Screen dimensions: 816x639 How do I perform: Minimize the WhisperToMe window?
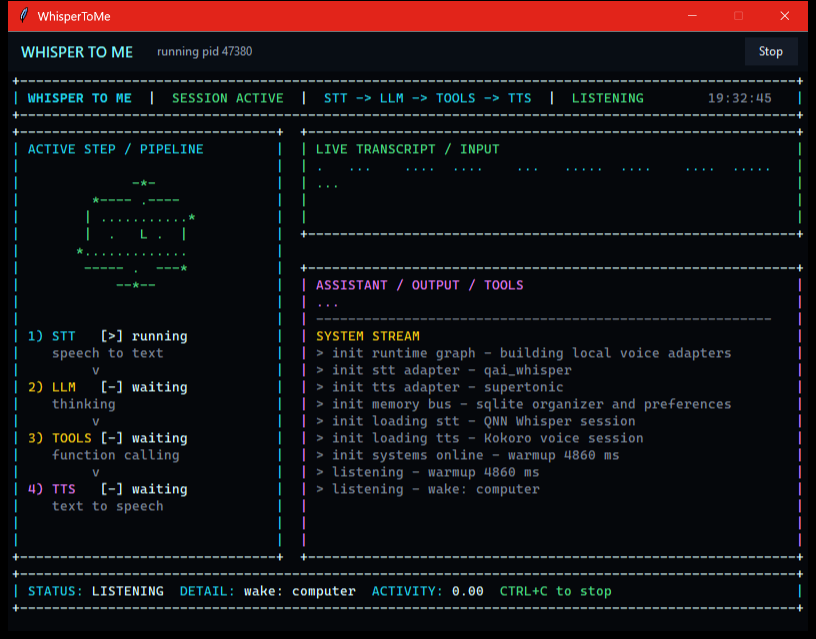coord(692,16)
